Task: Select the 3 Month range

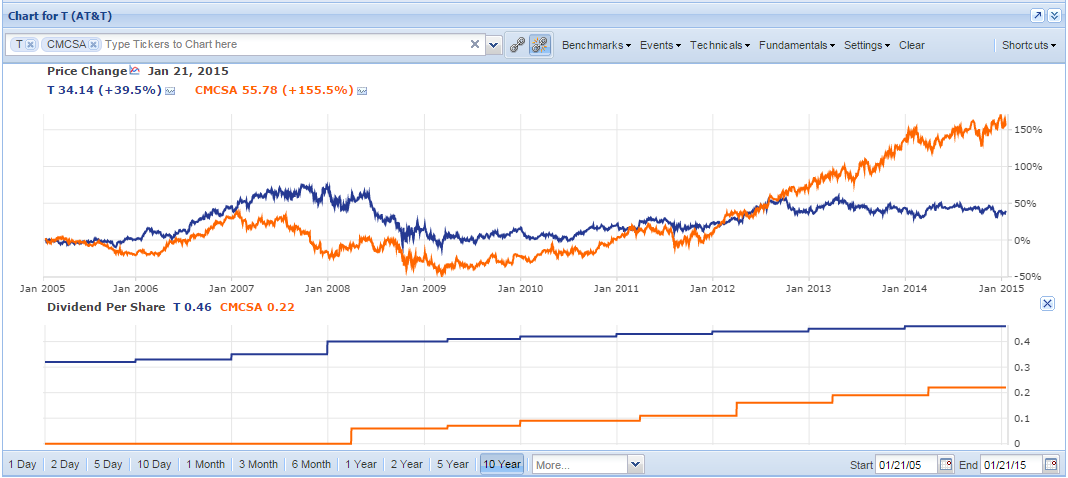Action: 258,464
